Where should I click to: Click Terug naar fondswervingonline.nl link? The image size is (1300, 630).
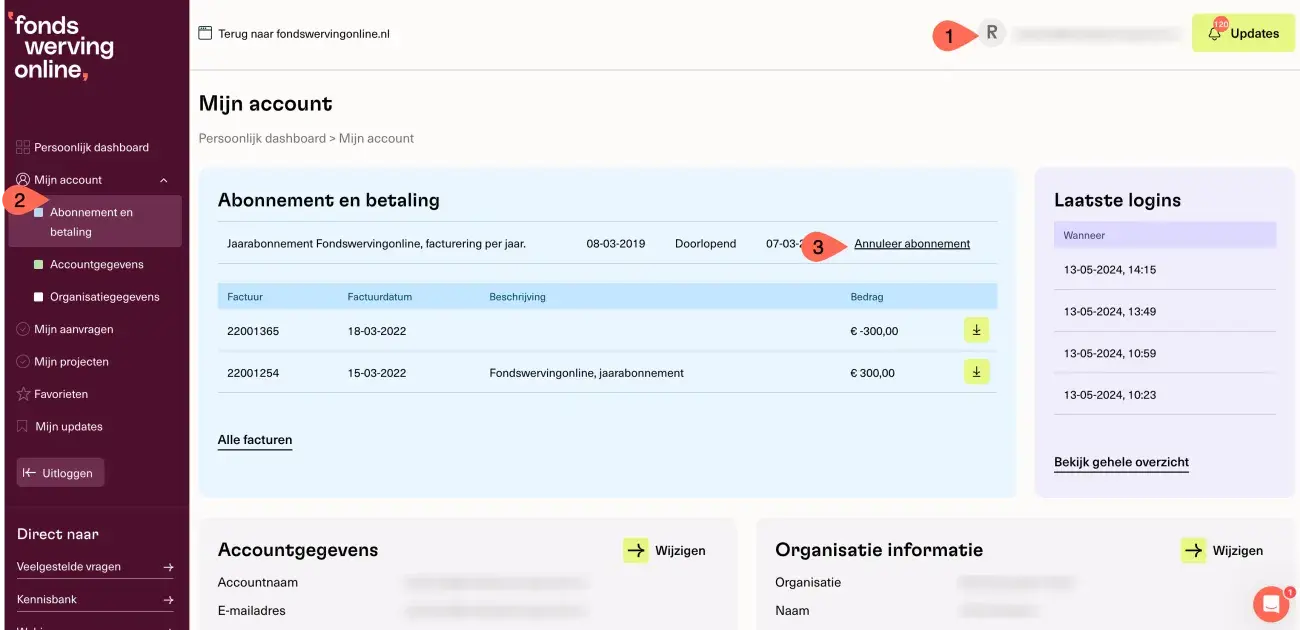[303, 33]
